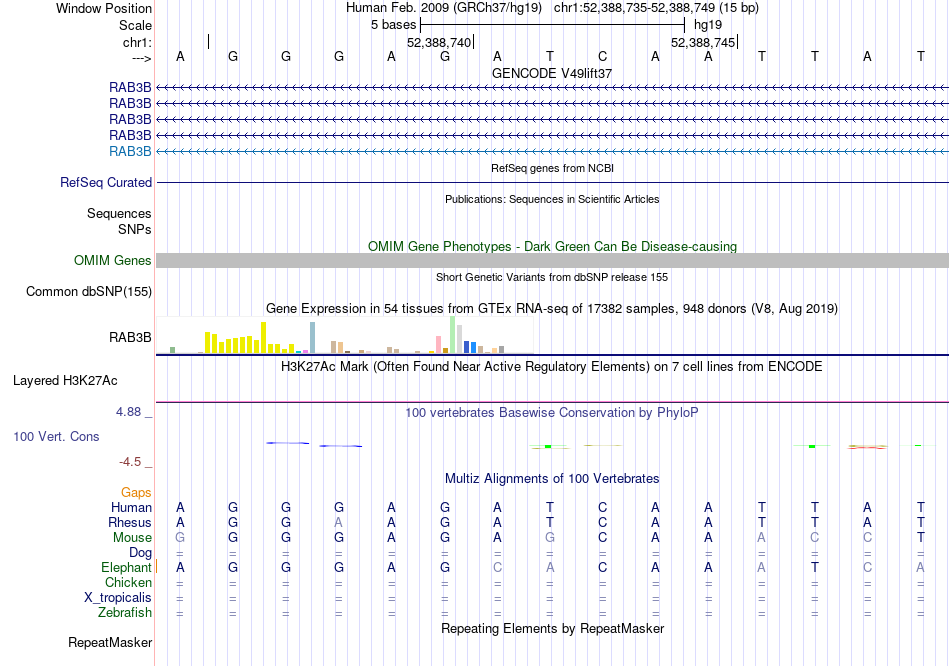Click the RefSeq Curated intron line
The height and width of the screenshot is (666, 950).
pos(552,182)
